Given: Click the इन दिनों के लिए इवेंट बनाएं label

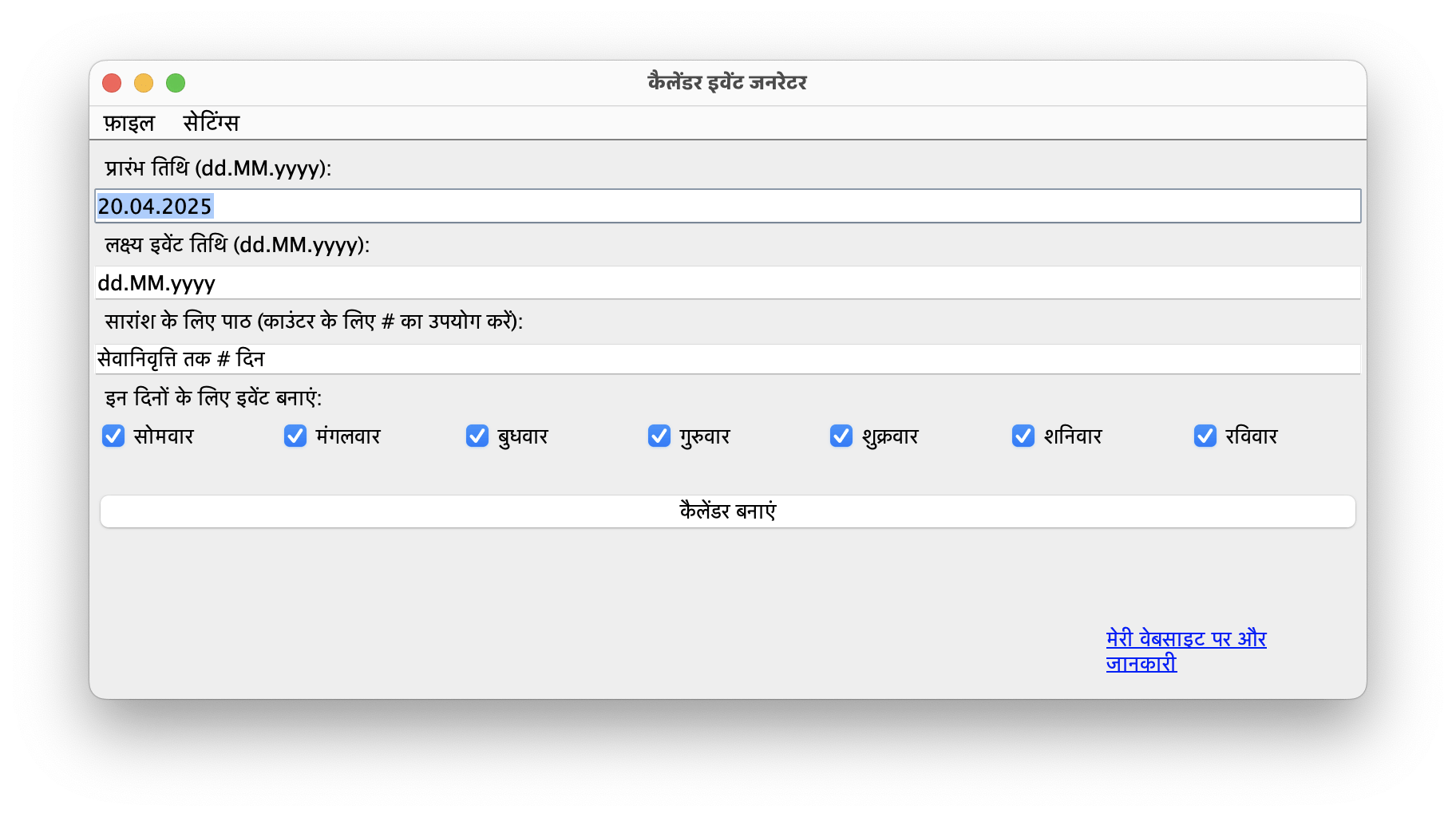Looking at the screenshot, I should 213,397.
